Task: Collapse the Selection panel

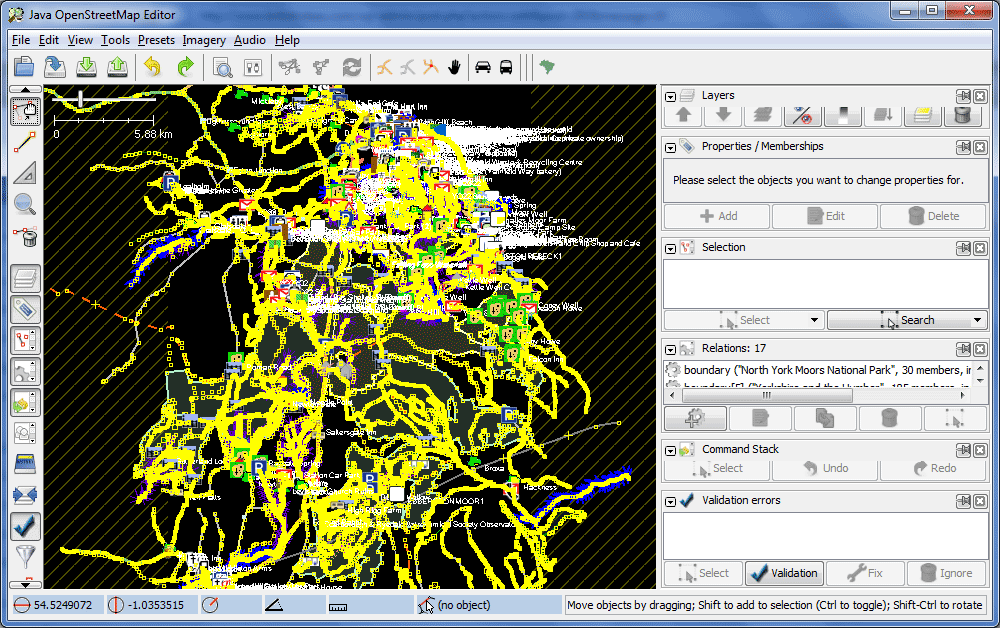Action: (x=670, y=249)
